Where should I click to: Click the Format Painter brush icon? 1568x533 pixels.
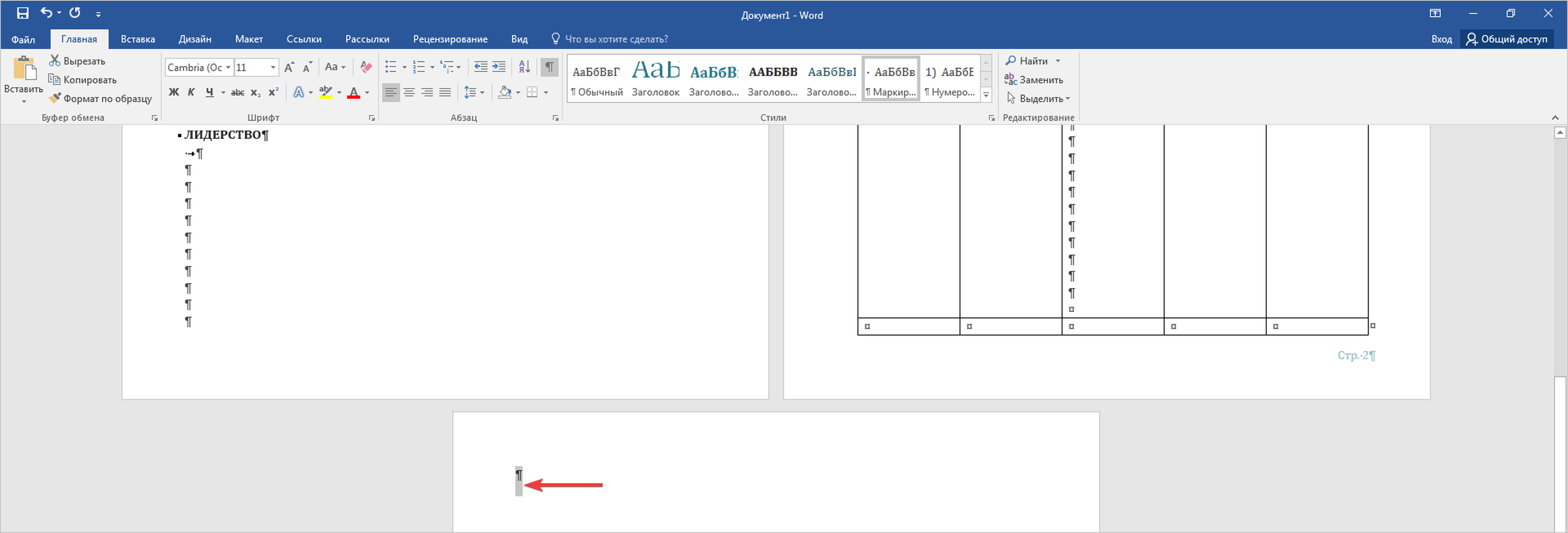(x=55, y=99)
